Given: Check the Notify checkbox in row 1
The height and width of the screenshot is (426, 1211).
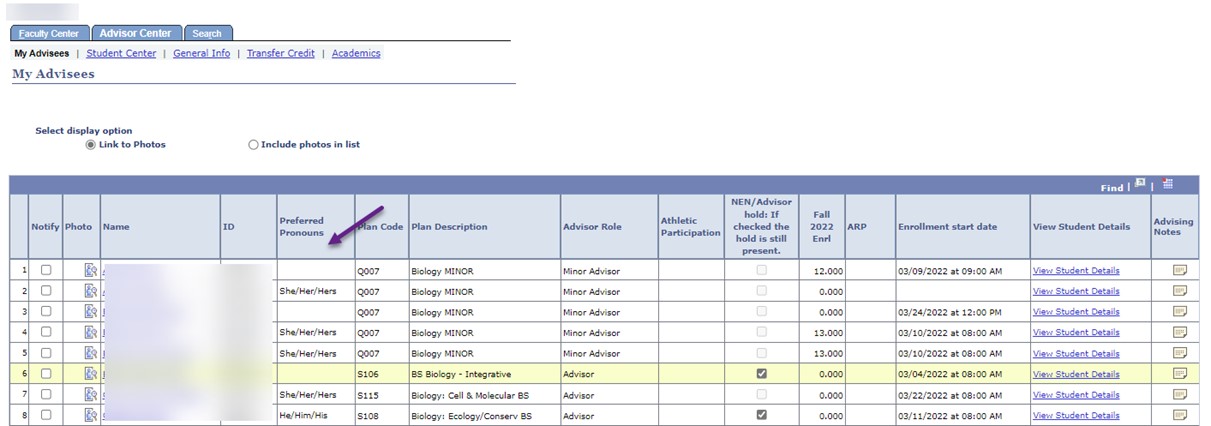Looking at the screenshot, I should pyautogui.click(x=46, y=270).
